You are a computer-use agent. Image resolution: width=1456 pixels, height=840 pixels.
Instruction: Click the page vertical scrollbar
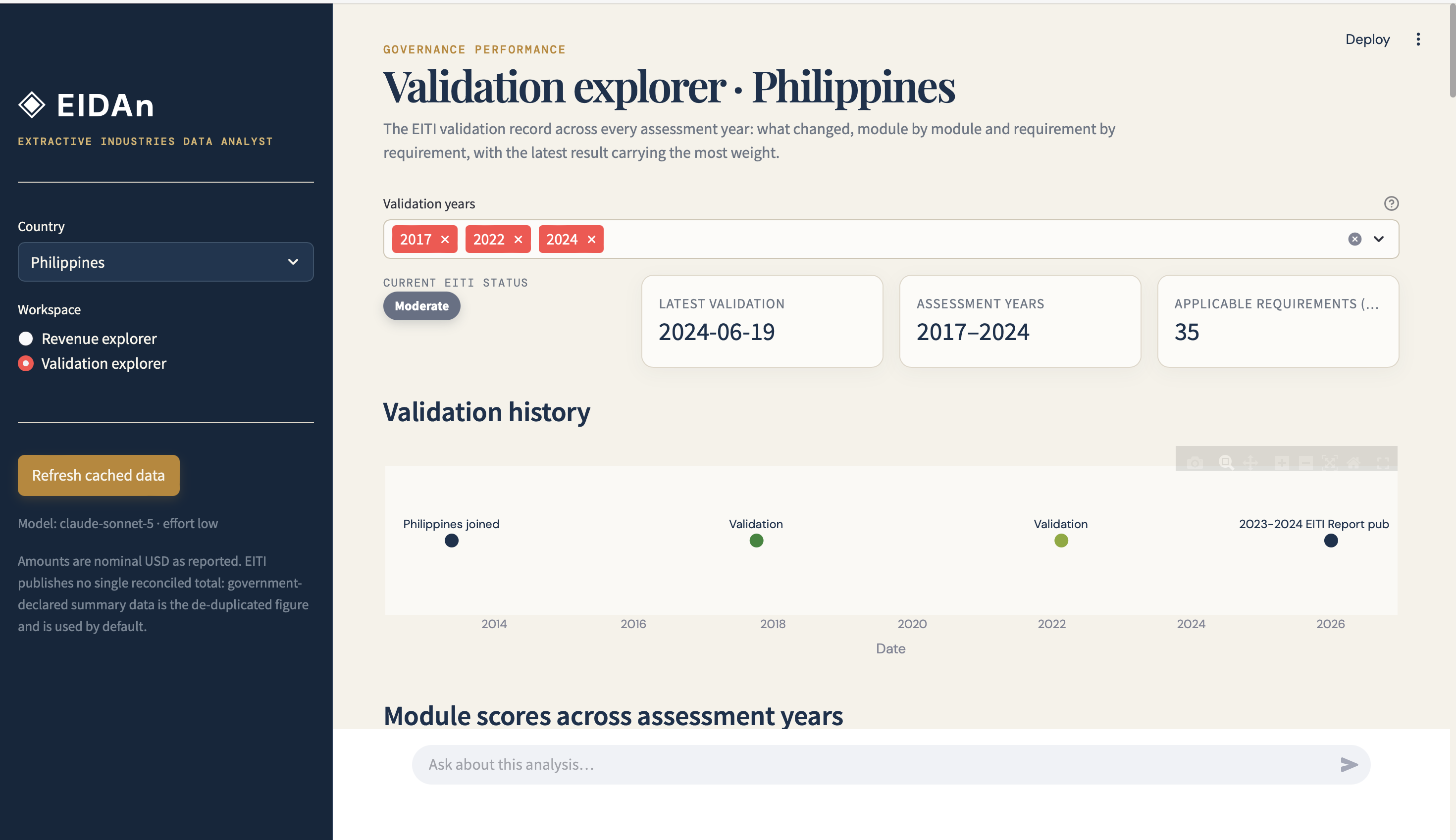click(1452, 52)
